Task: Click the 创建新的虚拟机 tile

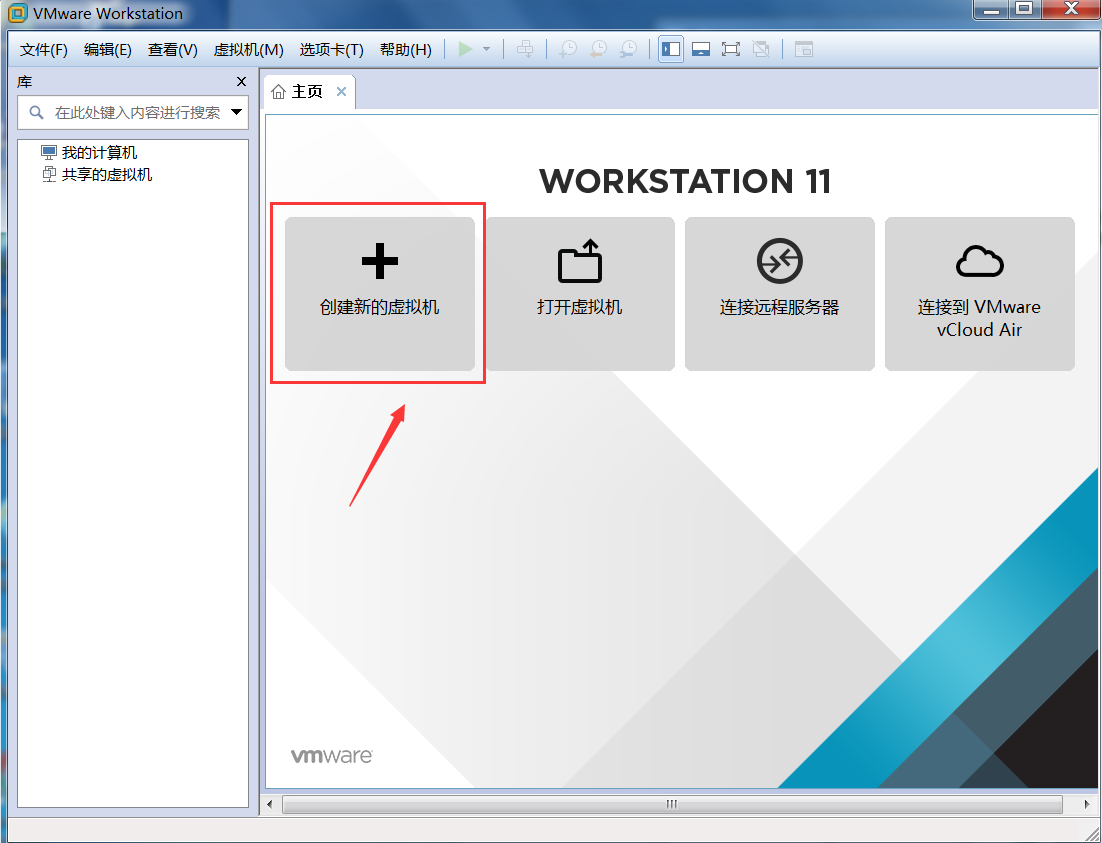Action: click(x=380, y=294)
